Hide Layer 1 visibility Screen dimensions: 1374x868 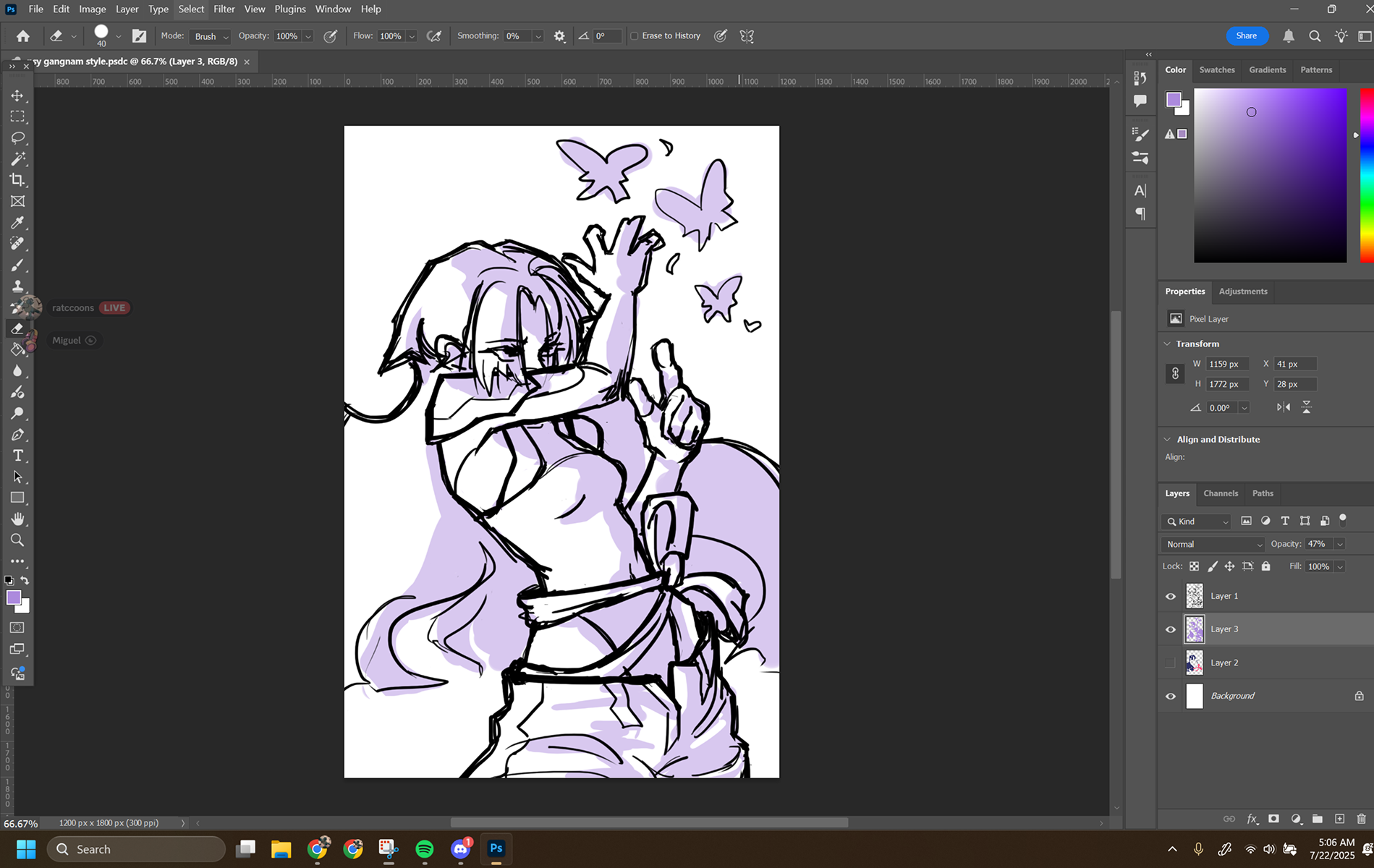pos(1171,596)
